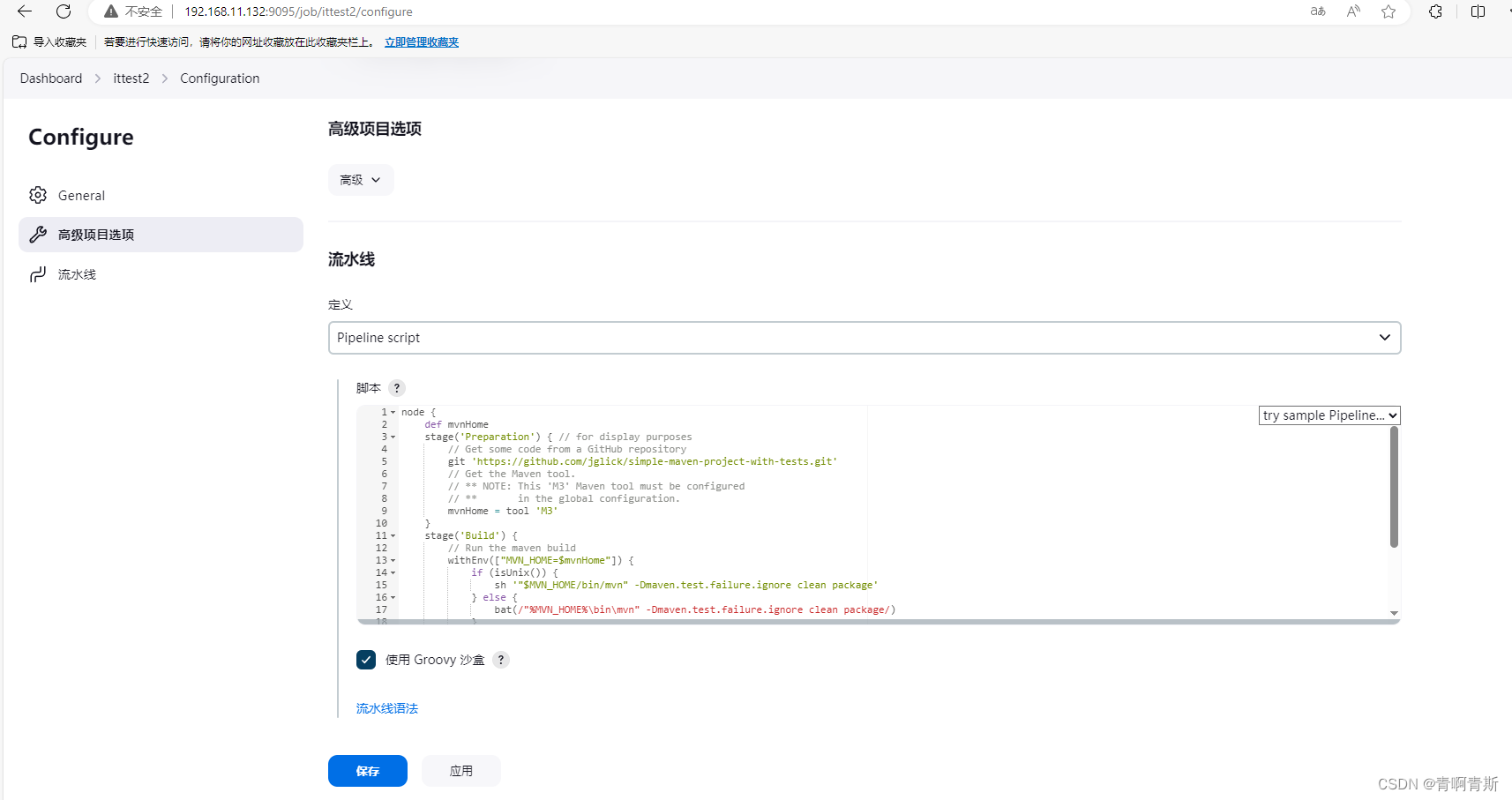Click the pipeline icon beside 流水线
The width and height of the screenshot is (1512, 800).
[x=38, y=274]
